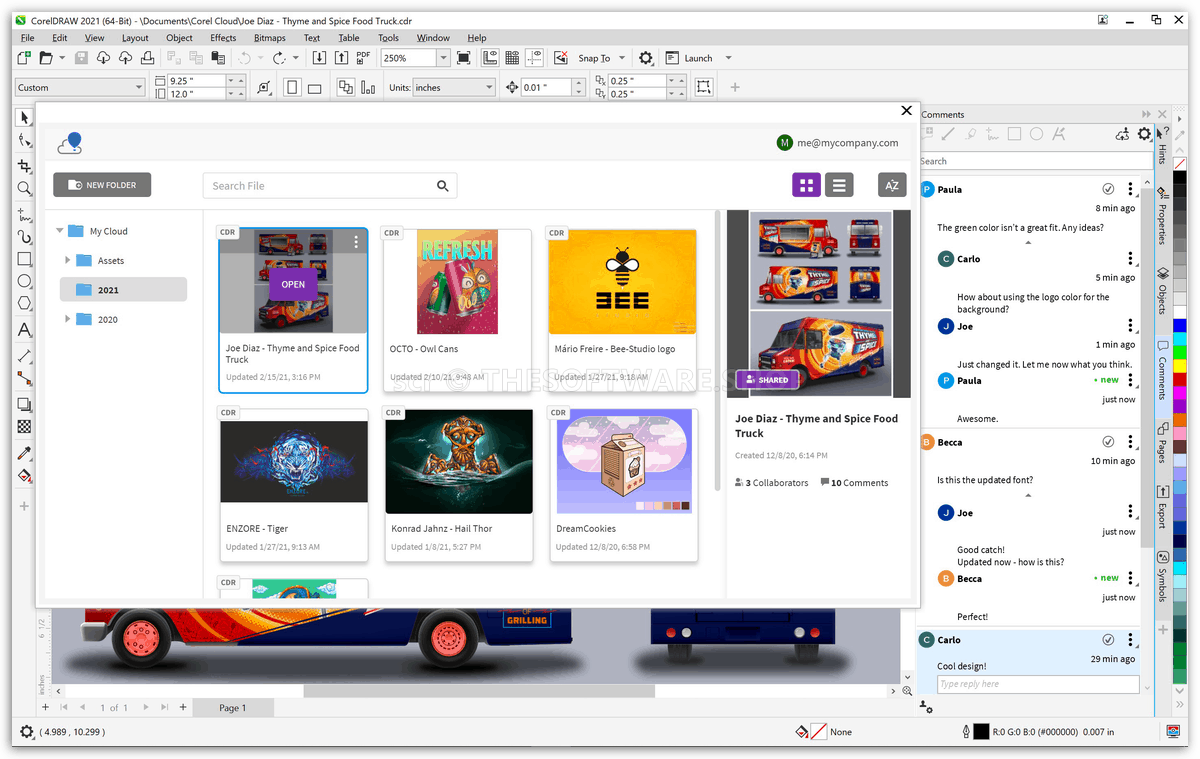Open the Custom page size dropdown
This screenshot has width=1200, height=759.
click(x=138, y=88)
